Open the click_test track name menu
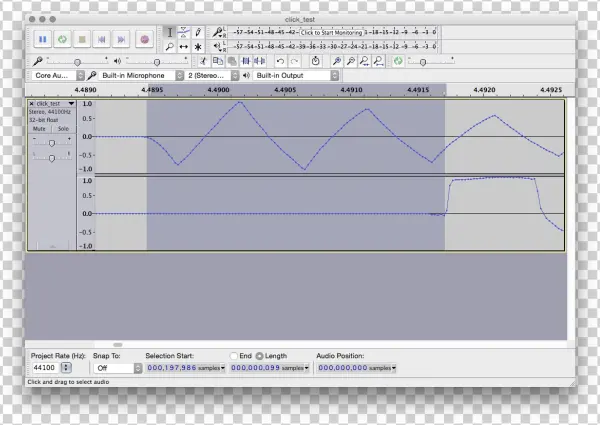 tap(51, 104)
